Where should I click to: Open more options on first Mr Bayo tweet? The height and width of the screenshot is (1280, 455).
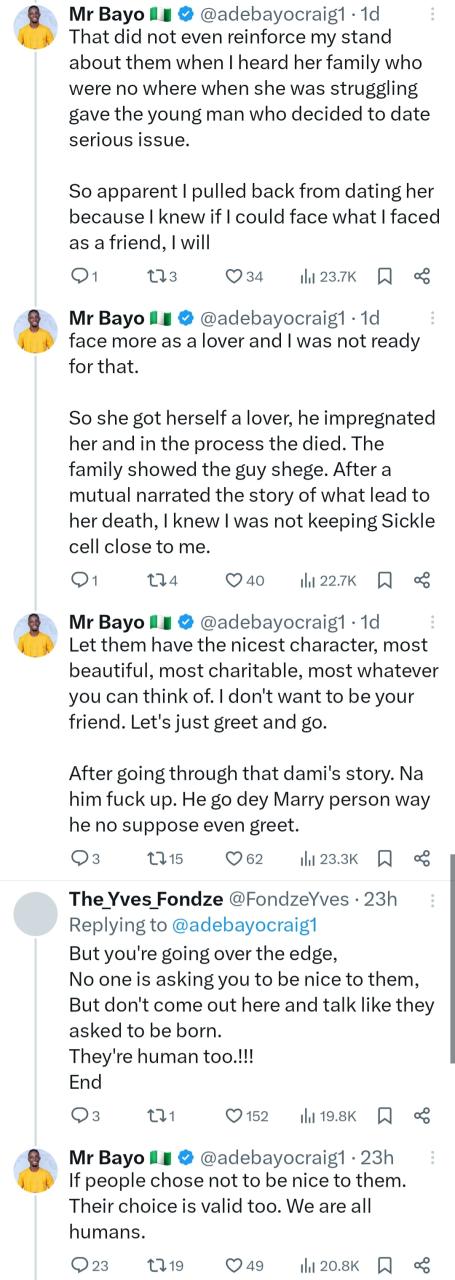tap(432, 14)
